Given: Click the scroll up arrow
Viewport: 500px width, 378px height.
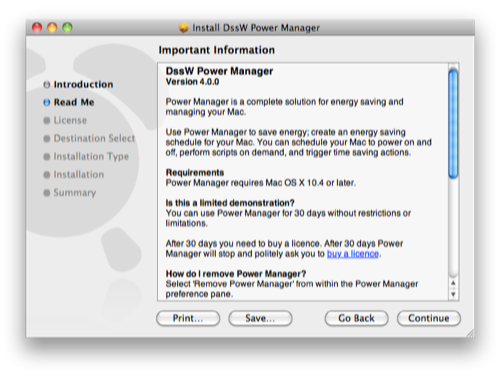Looking at the screenshot, I should click(453, 283).
